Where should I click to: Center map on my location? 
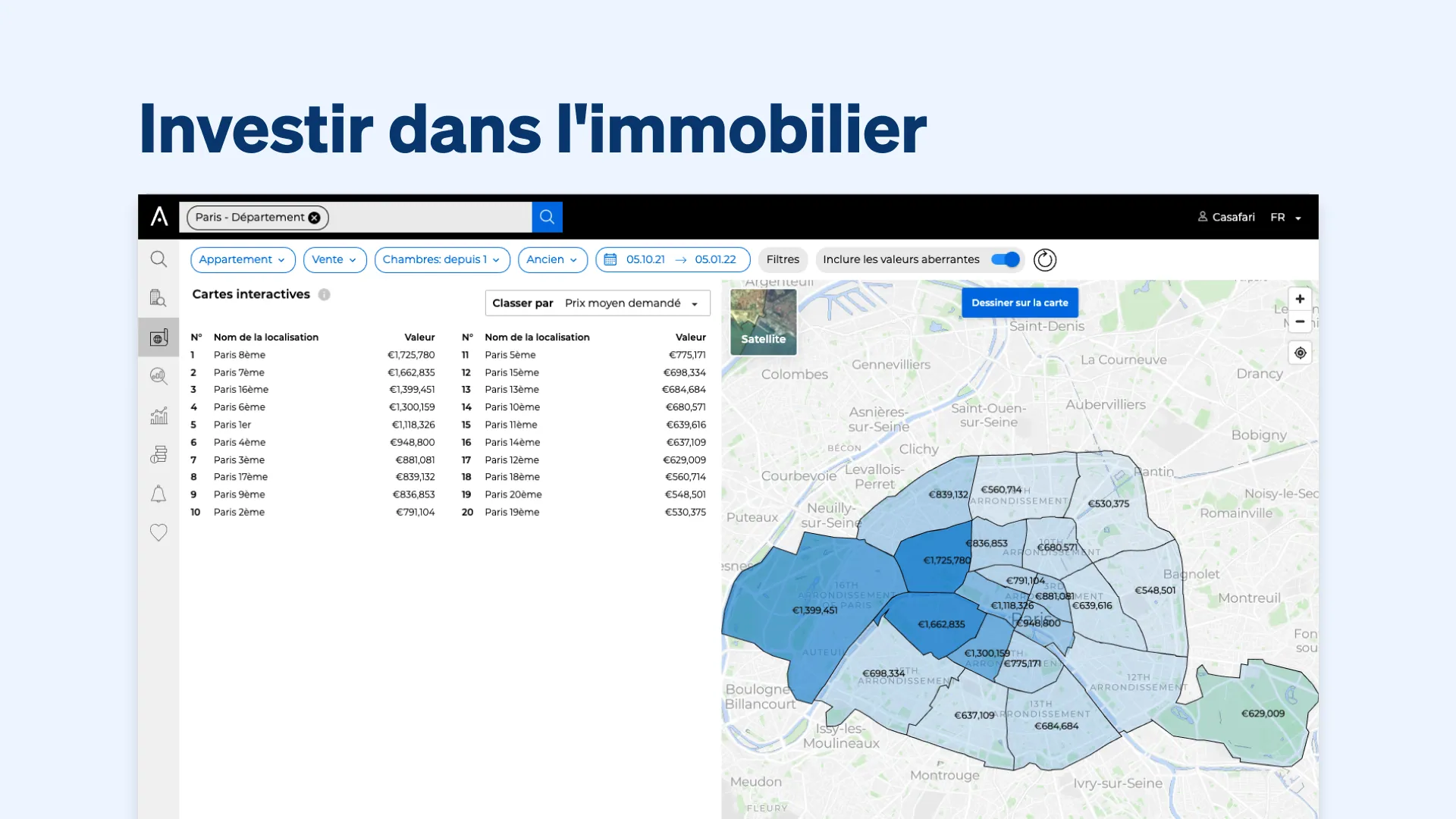tap(1300, 353)
